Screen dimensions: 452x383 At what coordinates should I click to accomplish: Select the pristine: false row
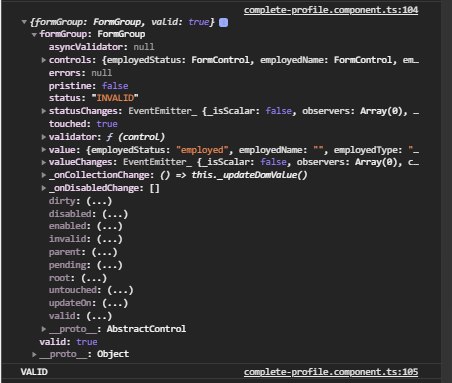[x=88, y=86]
